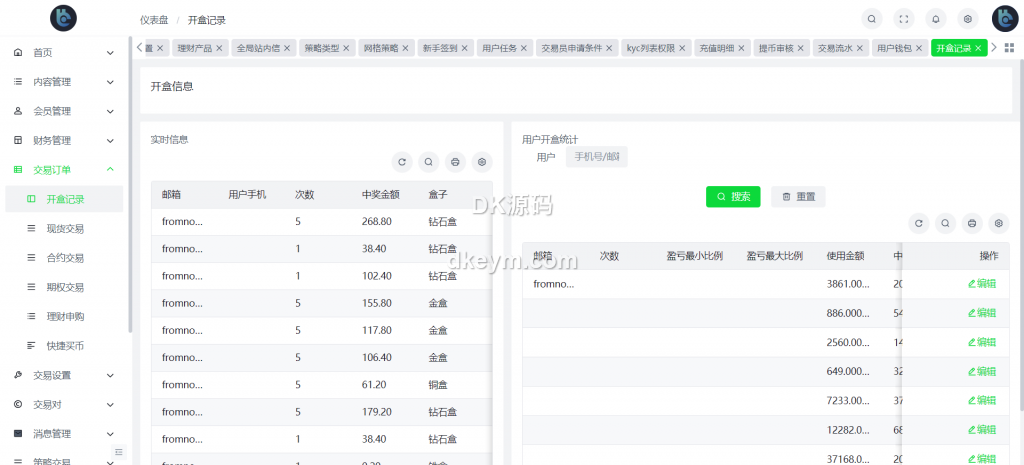Click 编辑 link for 3861.000 row
The width and height of the screenshot is (1024, 465).
tap(981, 284)
